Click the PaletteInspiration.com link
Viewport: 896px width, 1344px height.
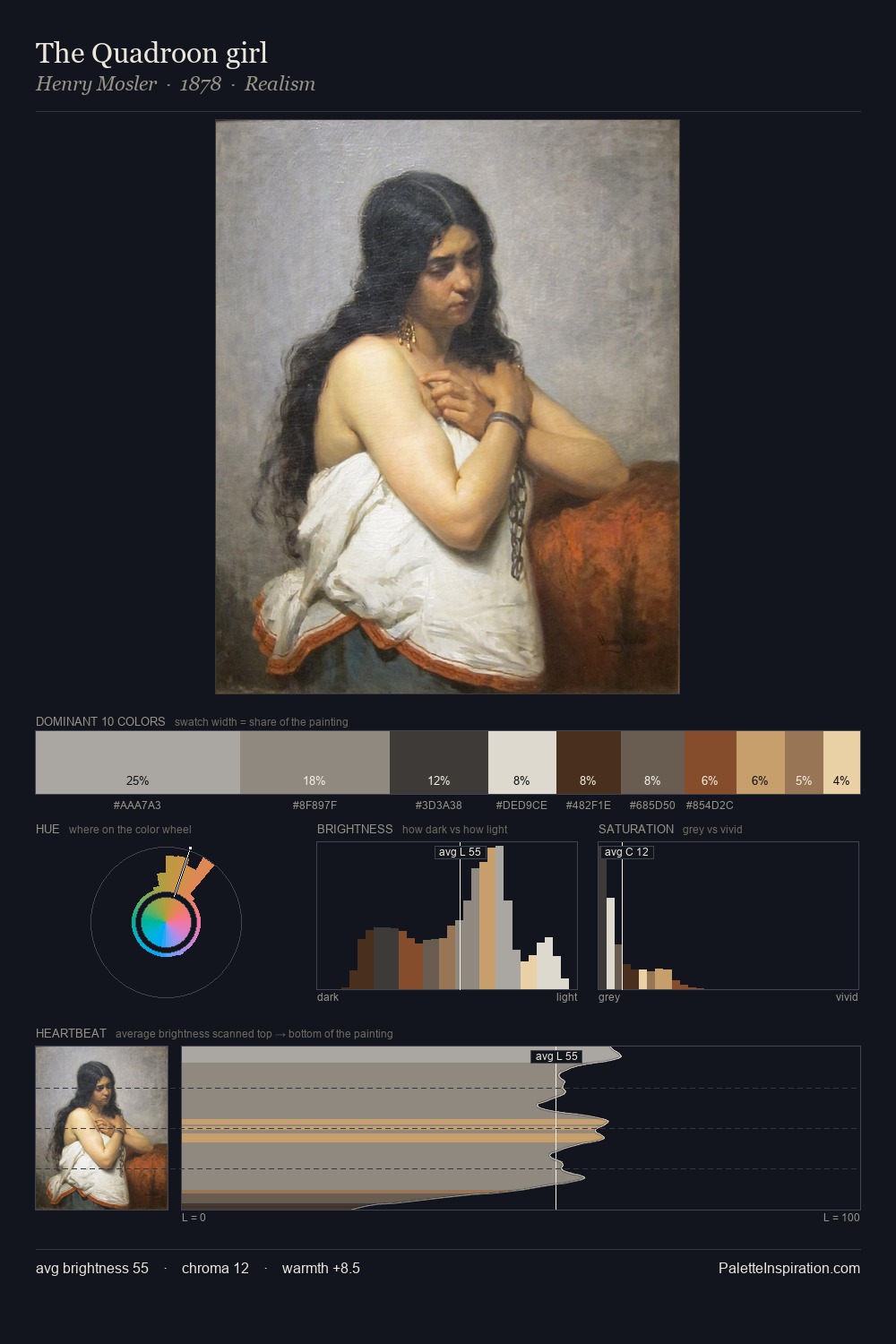789,1268
